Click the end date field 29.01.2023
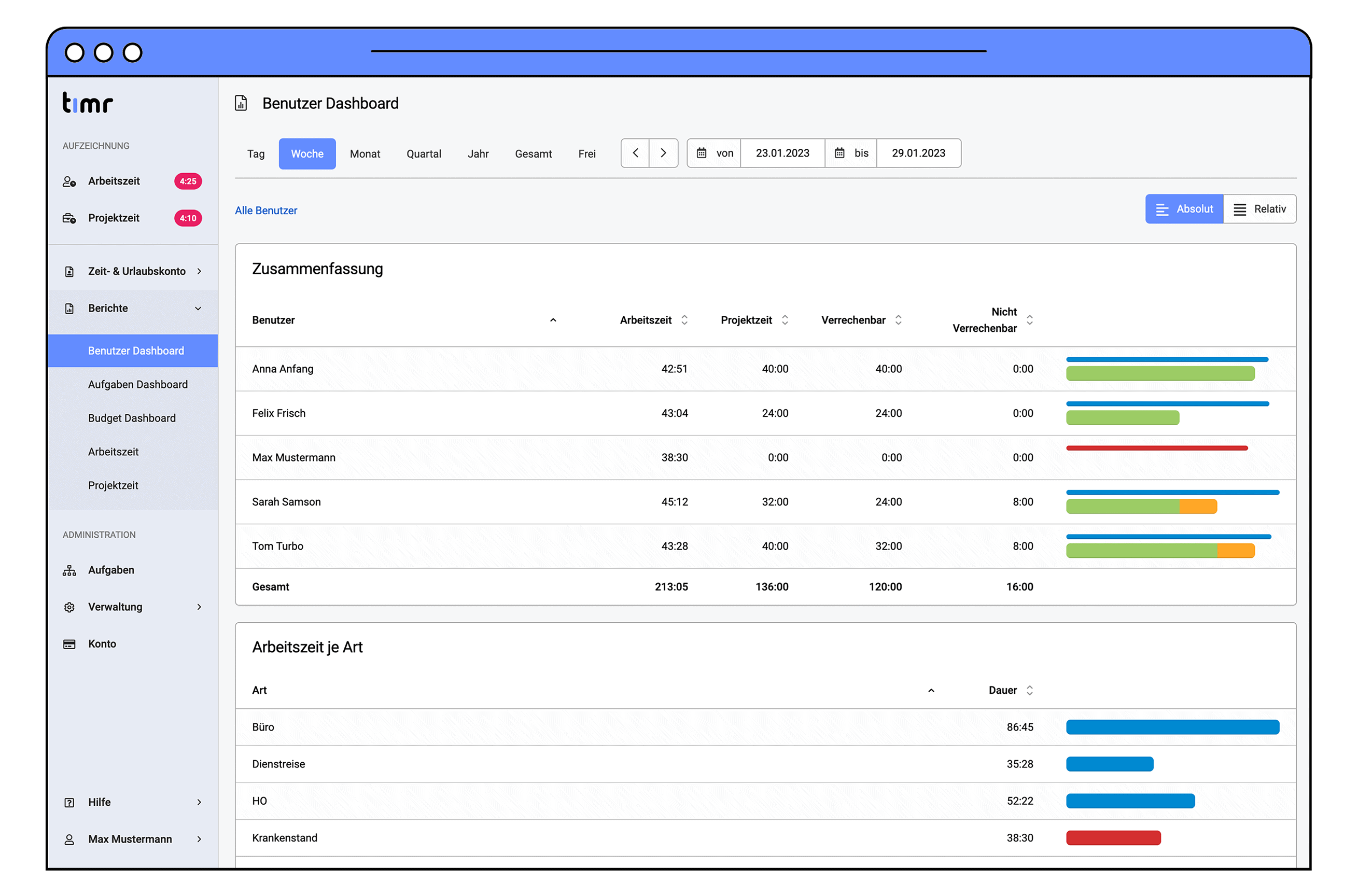Viewport: 1372px width, 896px height. click(x=919, y=153)
